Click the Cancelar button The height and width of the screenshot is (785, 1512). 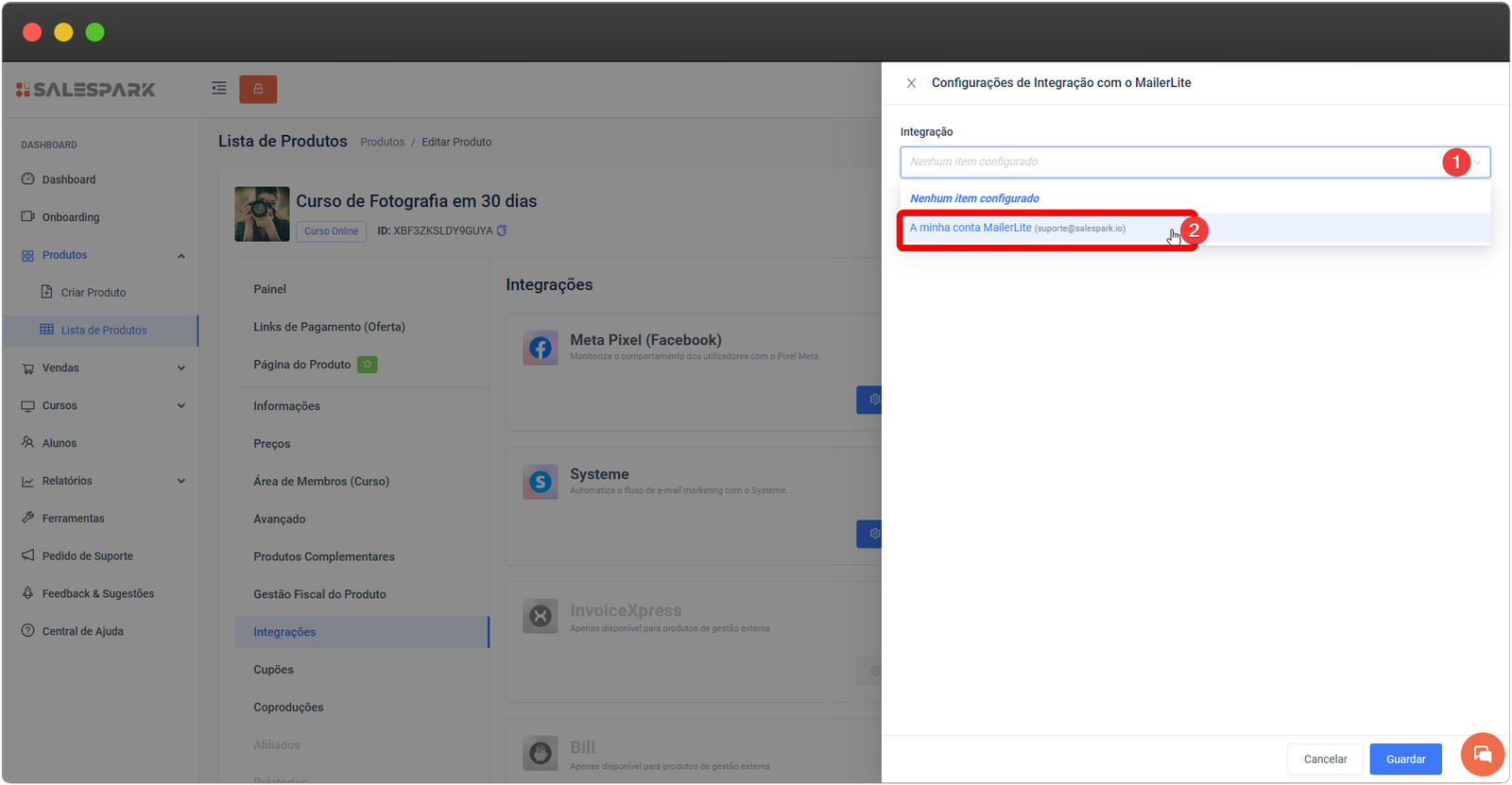tap(1325, 759)
